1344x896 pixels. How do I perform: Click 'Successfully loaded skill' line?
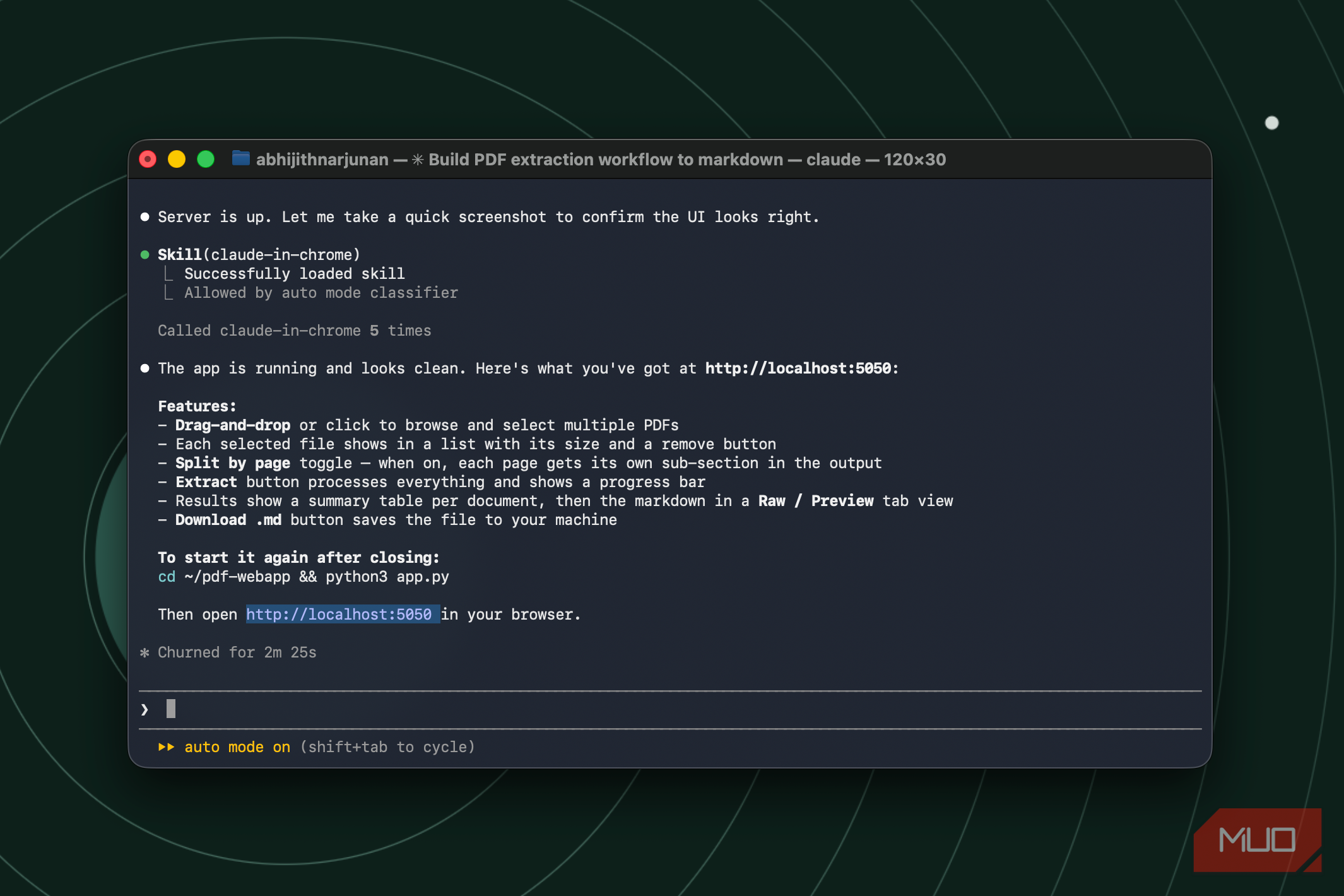click(294, 273)
